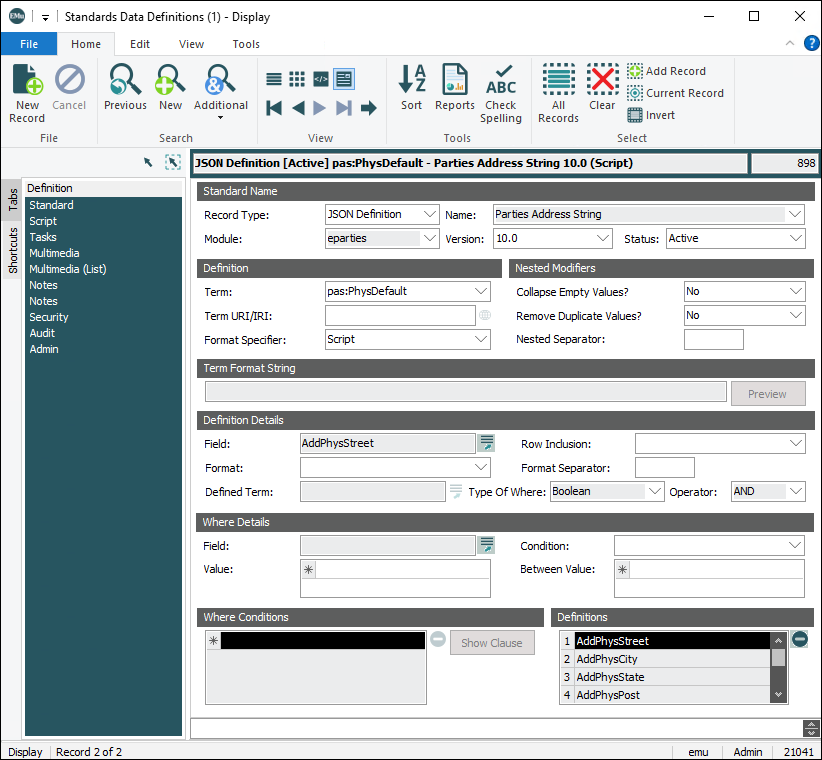Viewport: 822px width, 760px height.
Task: Open the Format Specifier dropdown
Action: tap(481, 340)
